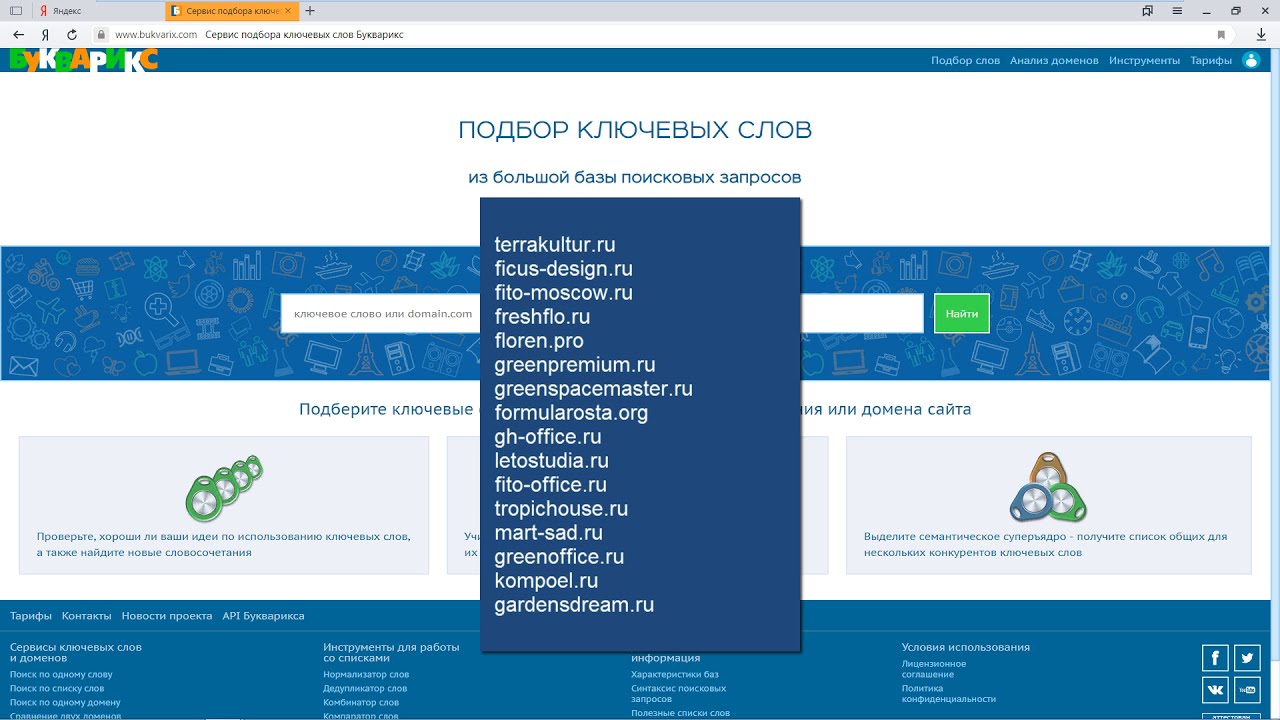Open the footer Тарифы link
1280x720 pixels.
tap(31, 616)
